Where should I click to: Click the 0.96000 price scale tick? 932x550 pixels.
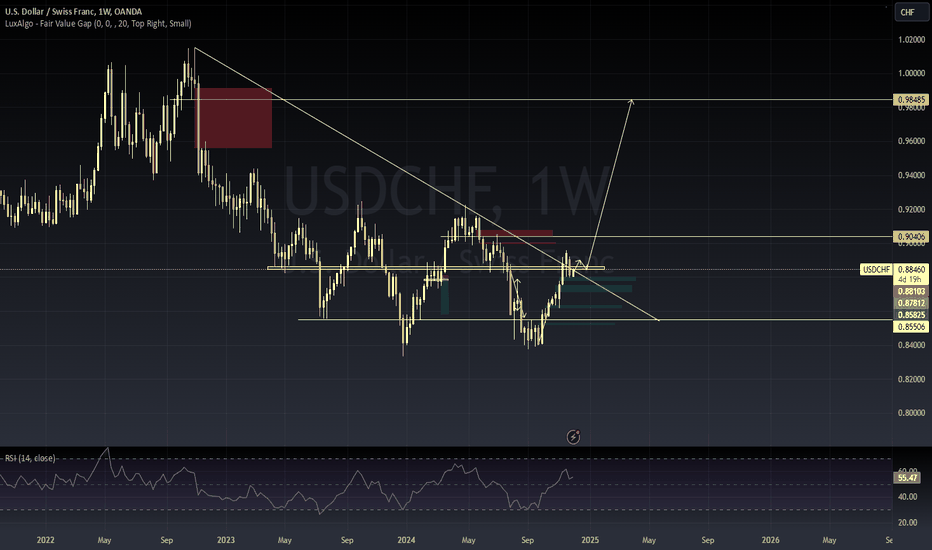pyautogui.click(x=912, y=141)
